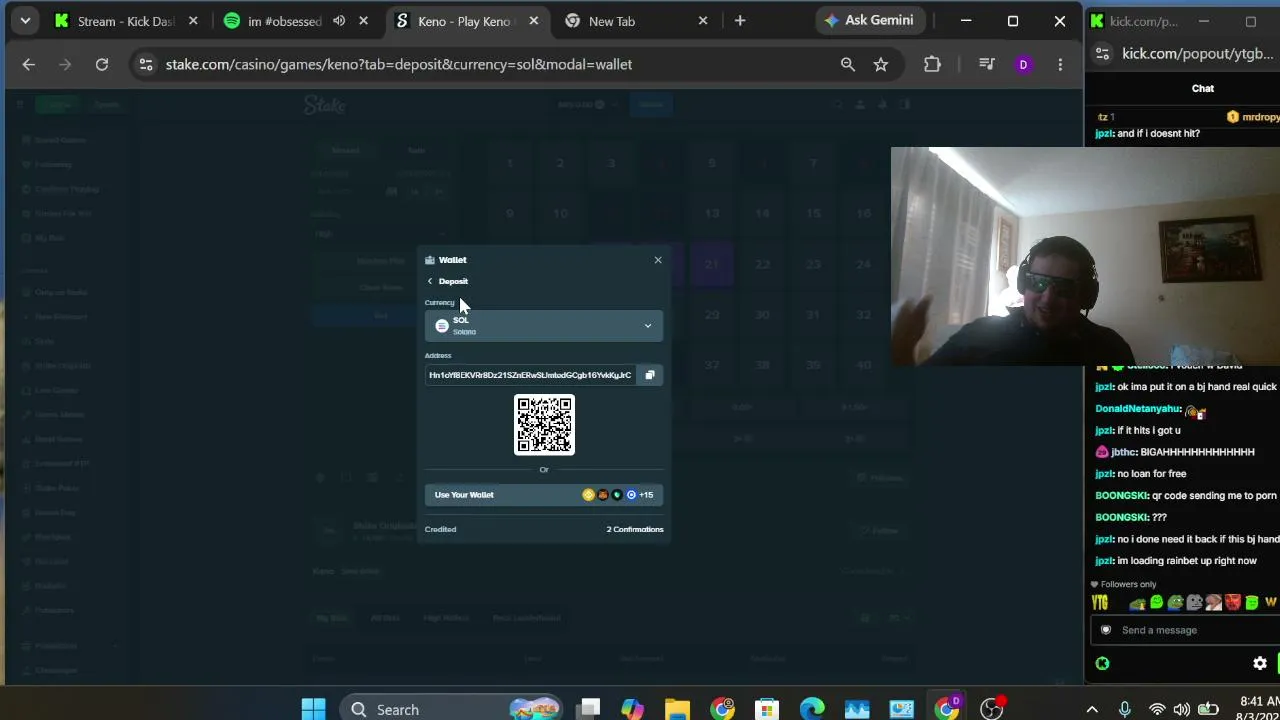
Task: Switch to the New Tab tab
Action: 612,21
